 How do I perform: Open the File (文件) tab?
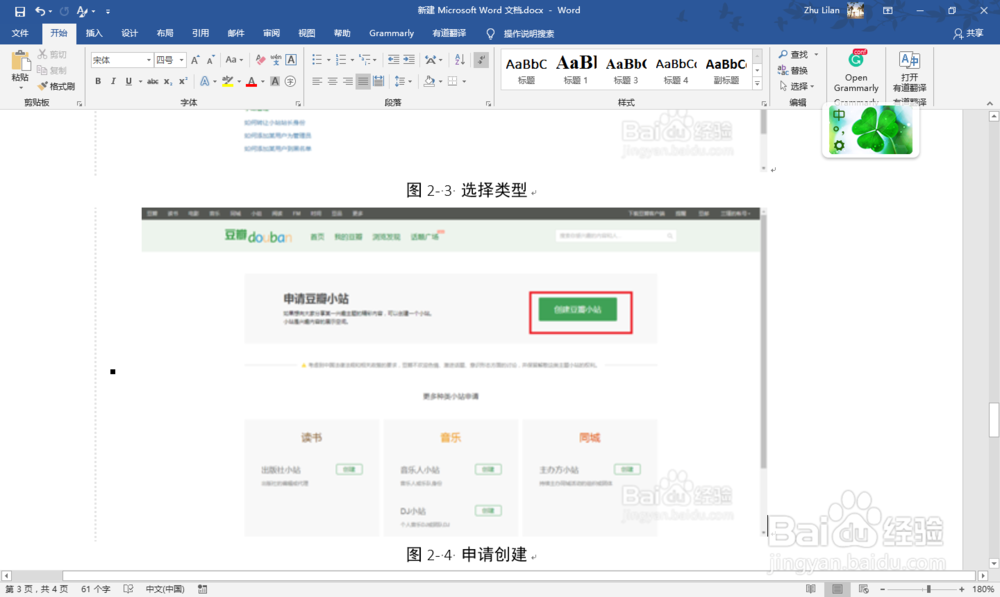(x=20, y=33)
